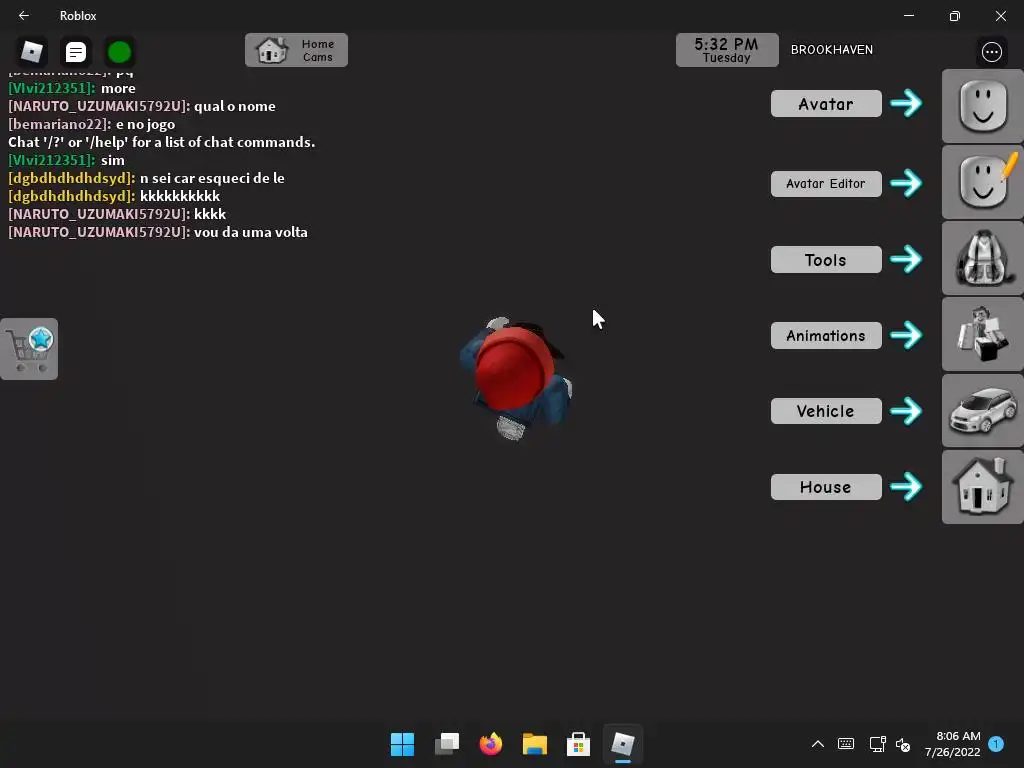Open the touch keyboard tray icon

pyautogui.click(x=846, y=744)
